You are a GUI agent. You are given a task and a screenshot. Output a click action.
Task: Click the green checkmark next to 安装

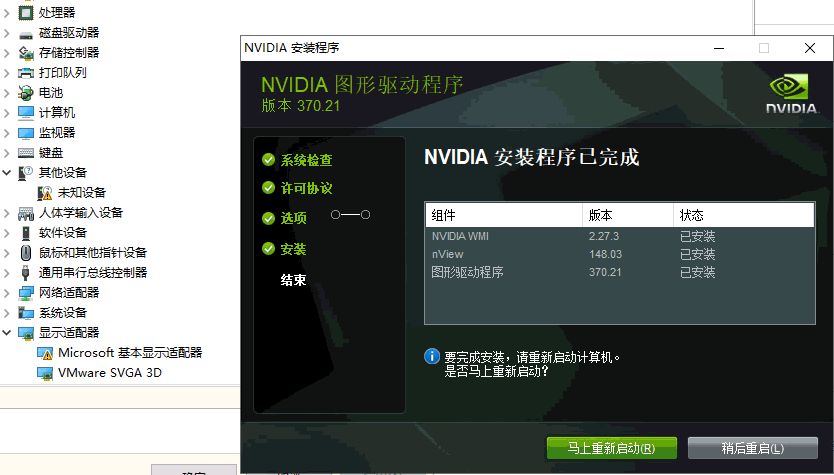[x=269, y=248]
